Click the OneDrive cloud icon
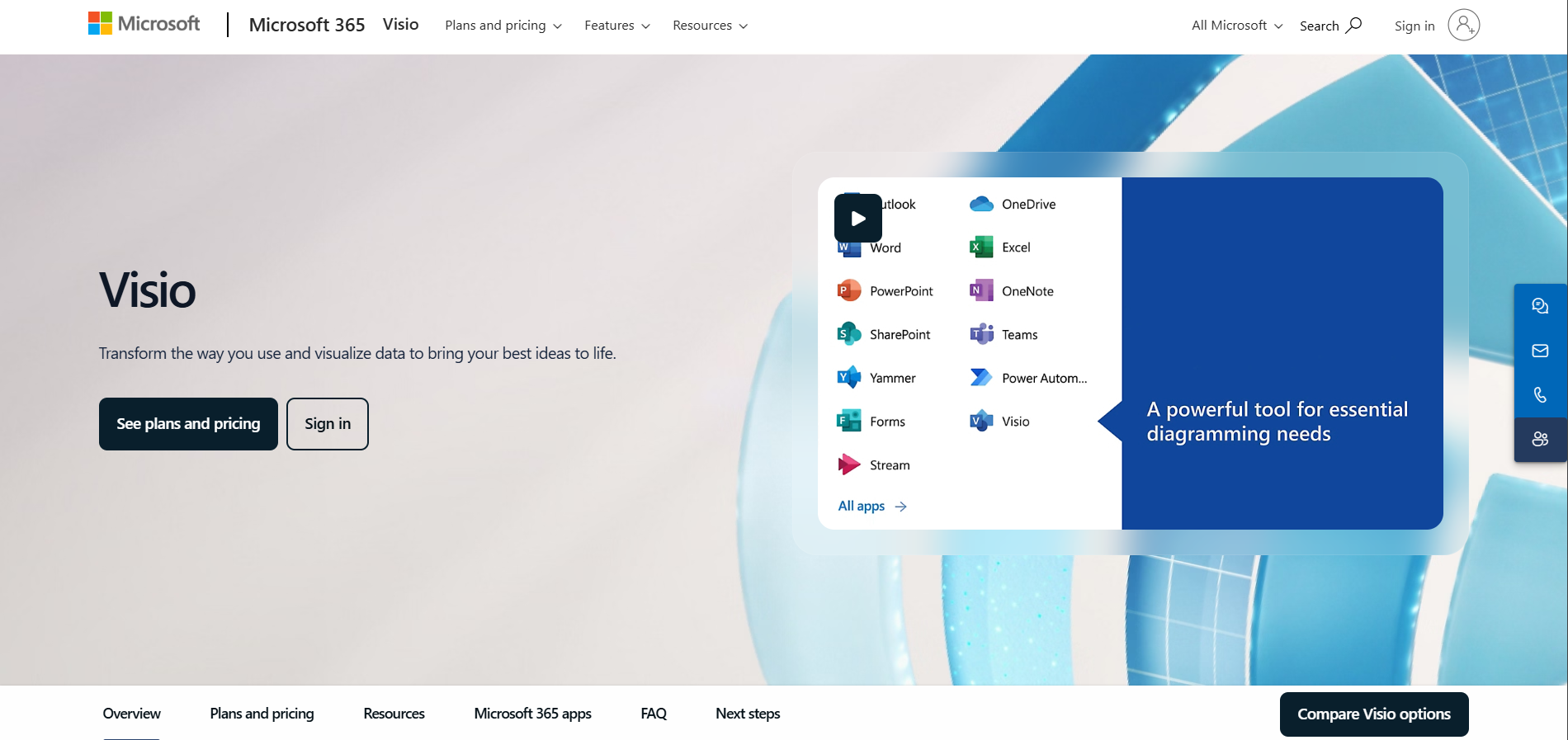 point(981,204)
